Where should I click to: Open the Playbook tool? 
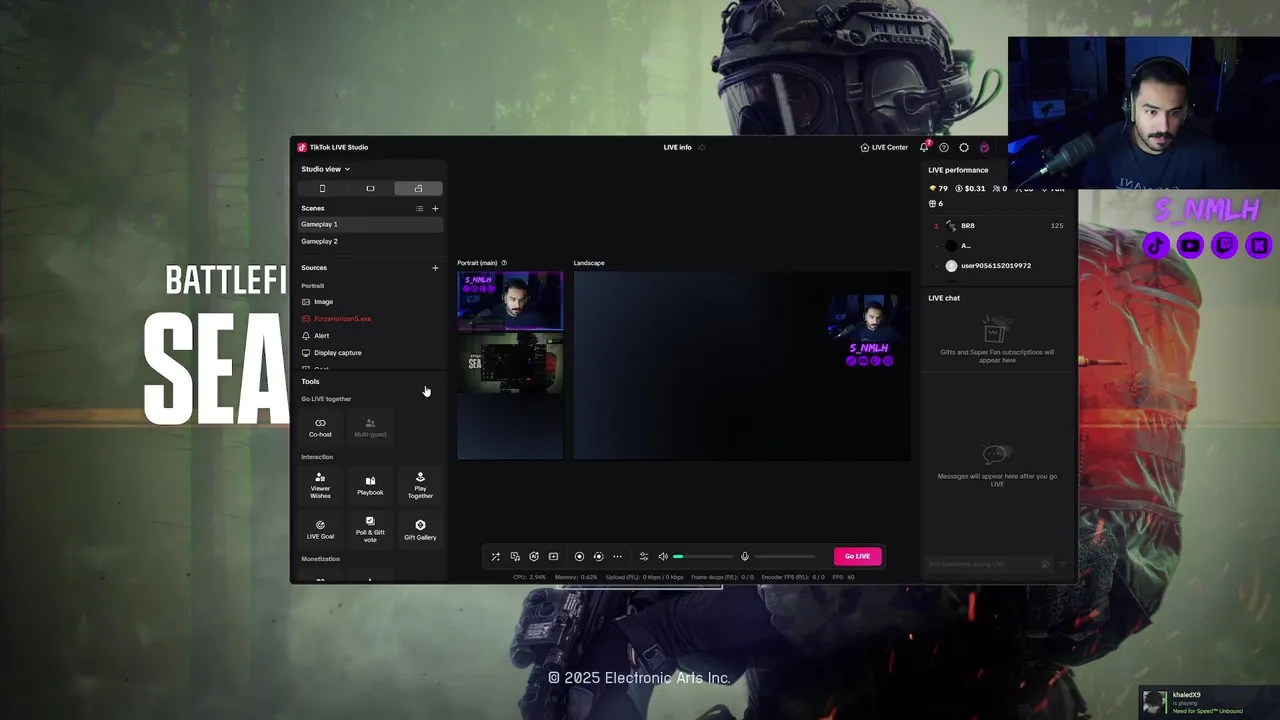pos(370,486)
